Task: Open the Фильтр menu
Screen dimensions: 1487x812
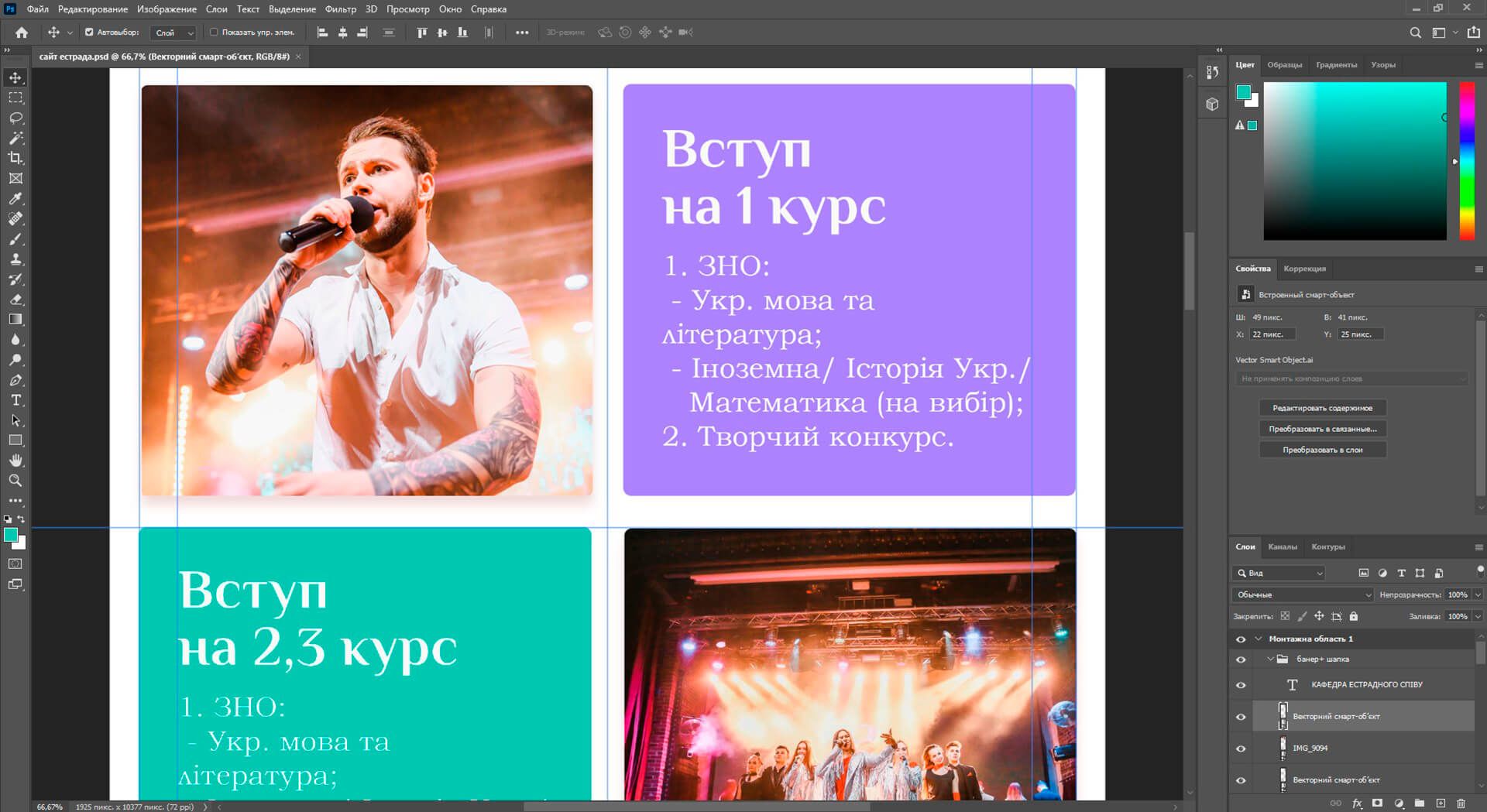Action: point(340,9)
